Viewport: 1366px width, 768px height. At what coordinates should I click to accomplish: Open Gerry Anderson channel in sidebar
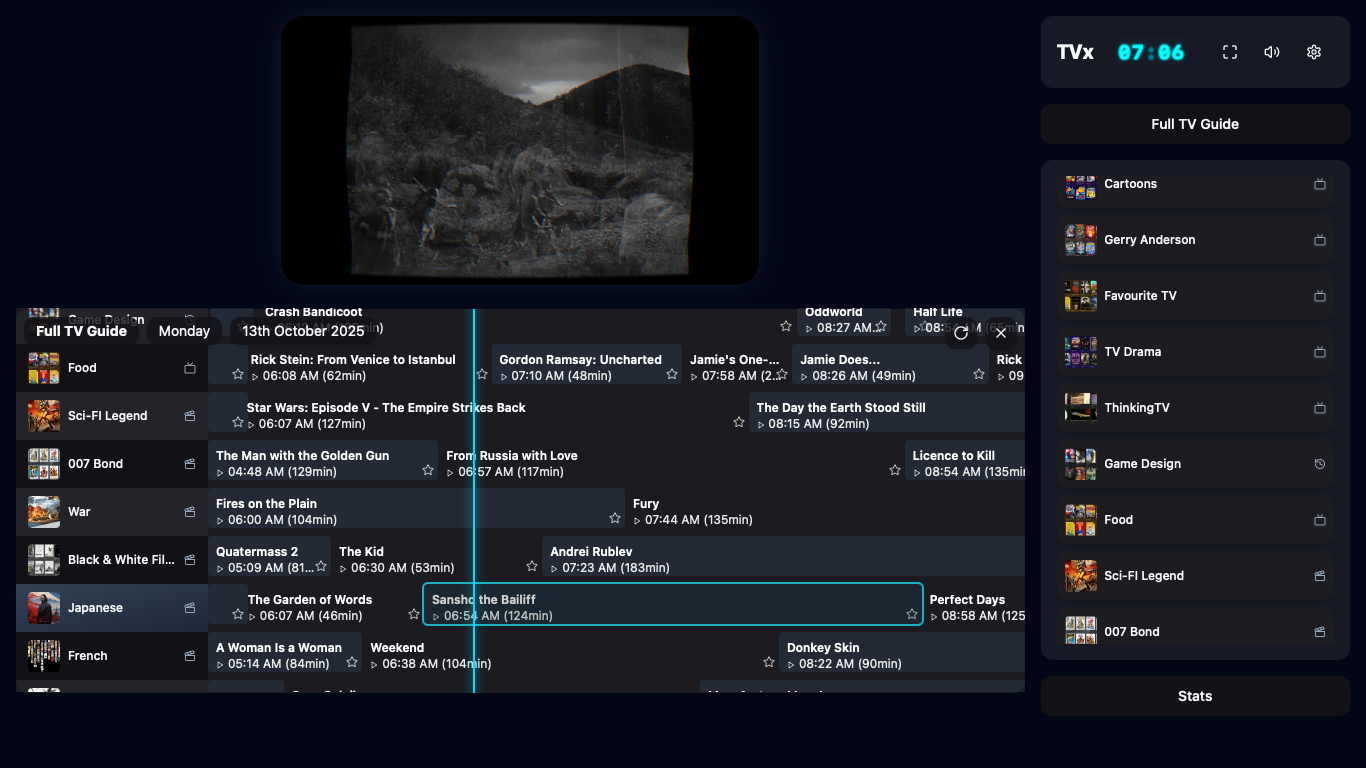[1195, 240]
